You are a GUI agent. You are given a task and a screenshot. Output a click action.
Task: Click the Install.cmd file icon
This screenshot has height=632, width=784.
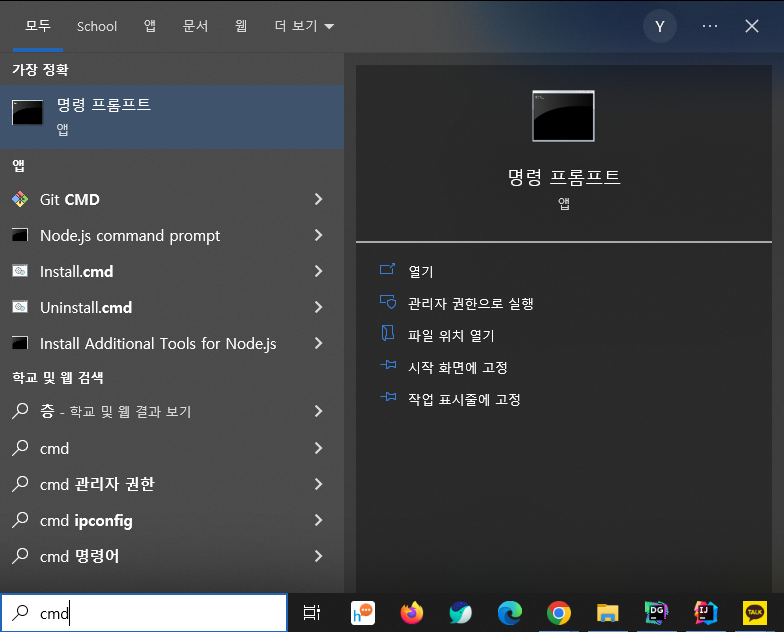pos(20,271)
